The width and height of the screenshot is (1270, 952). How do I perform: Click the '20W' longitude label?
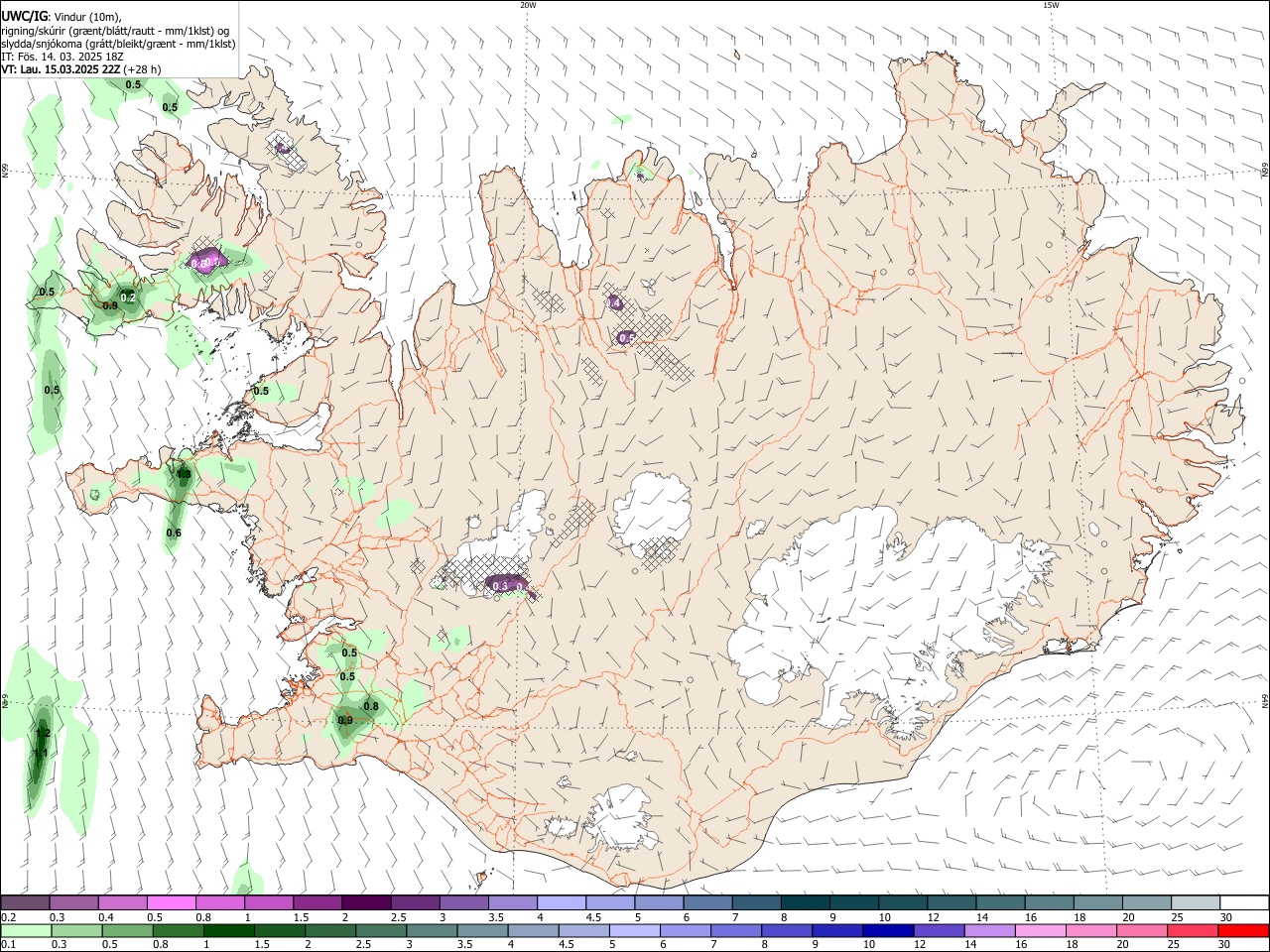pos(528,5)
